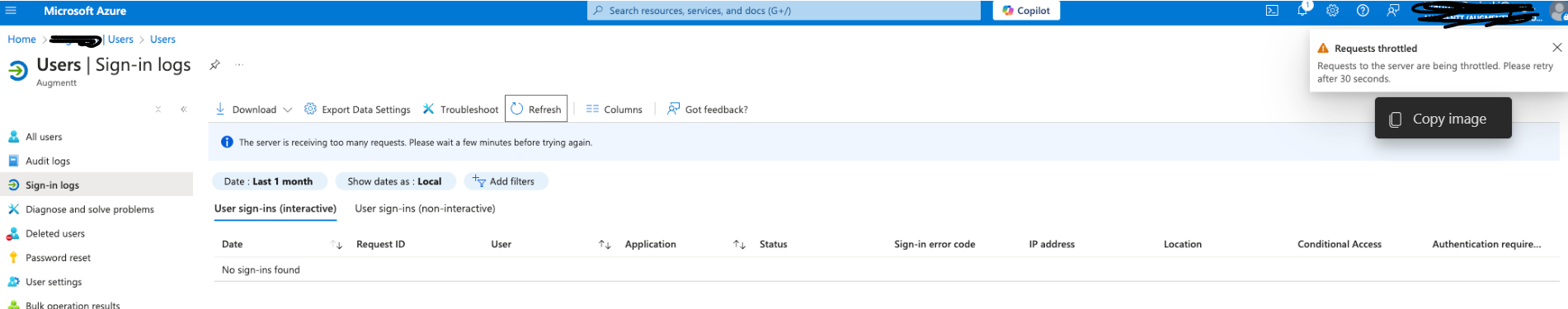Open portal settings gear icon

[1332, 11]
